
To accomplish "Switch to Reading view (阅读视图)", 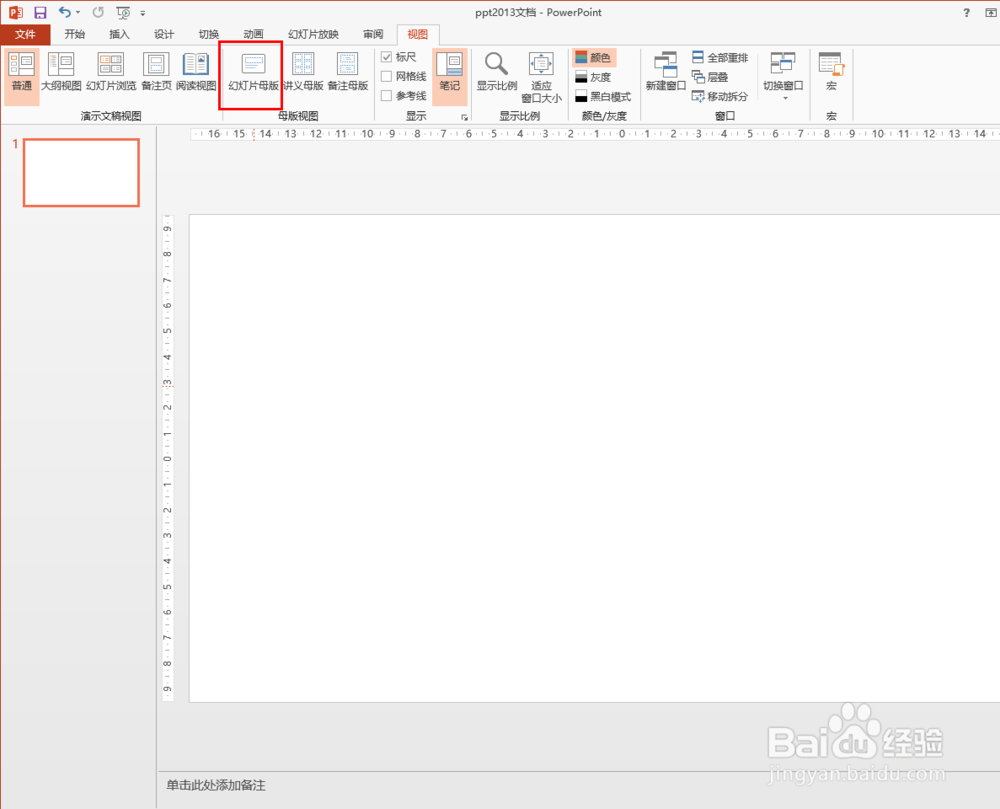I will point(196,72).
